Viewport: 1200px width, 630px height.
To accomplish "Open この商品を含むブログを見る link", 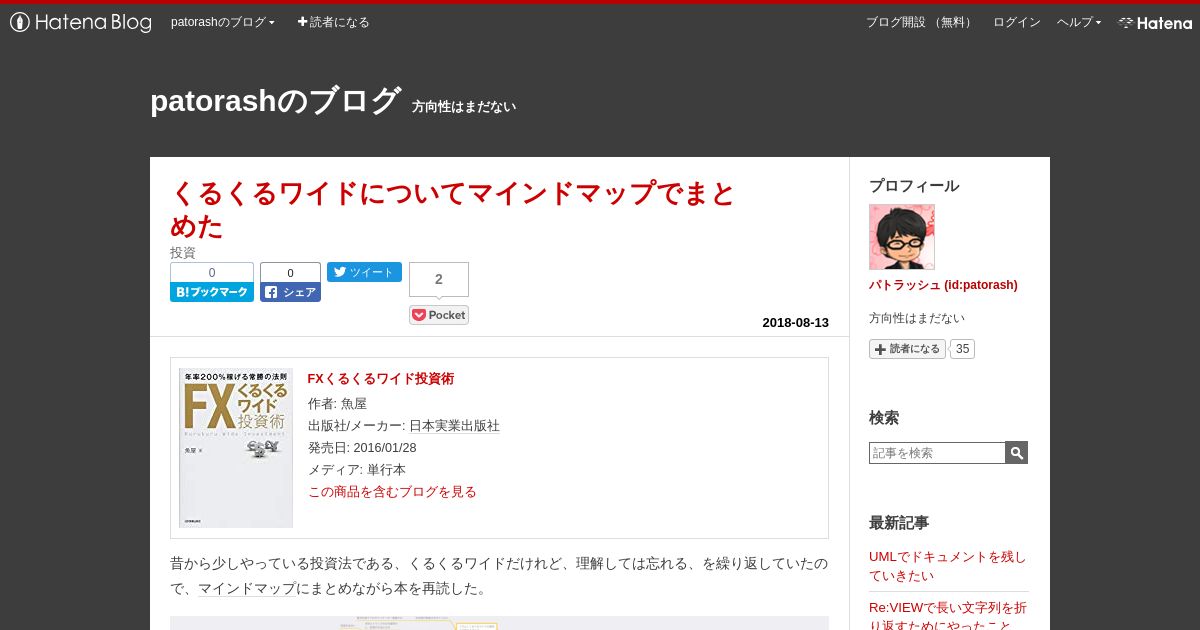I will coord(392,491).
